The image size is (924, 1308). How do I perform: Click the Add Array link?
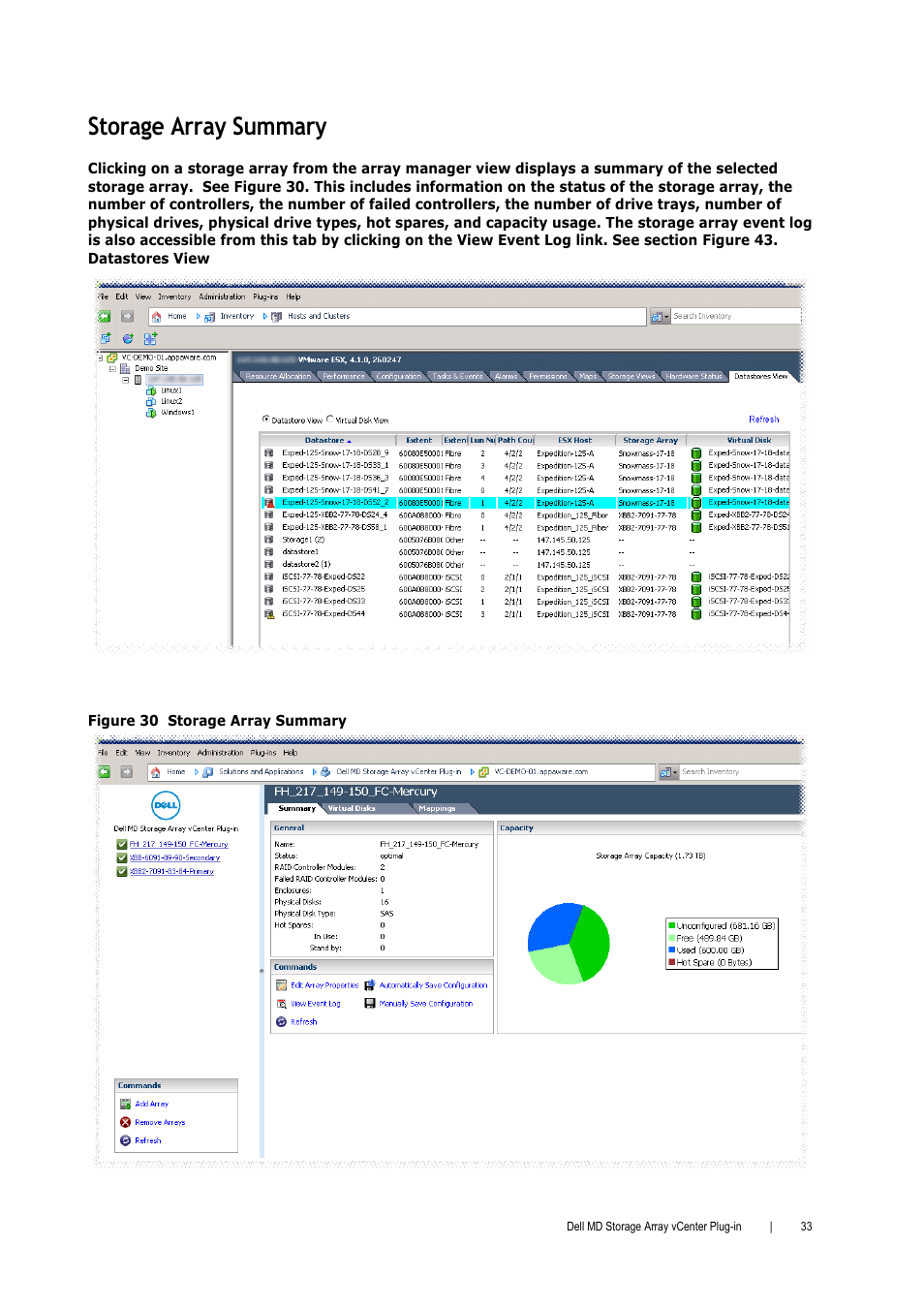(x=152, y=1104)
